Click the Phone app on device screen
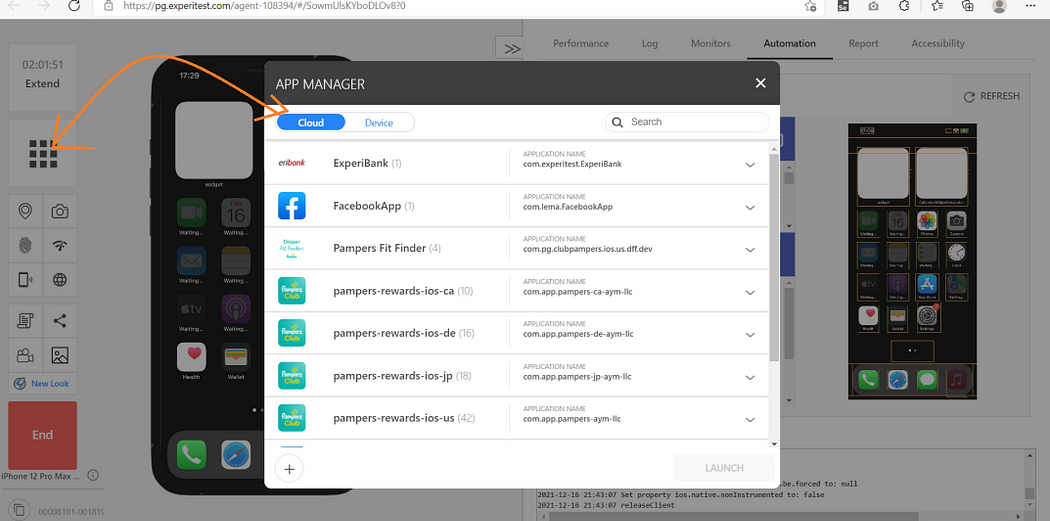Image resolution: width=1050 pixels, height=521 pixels. click(x=191, y=455)
